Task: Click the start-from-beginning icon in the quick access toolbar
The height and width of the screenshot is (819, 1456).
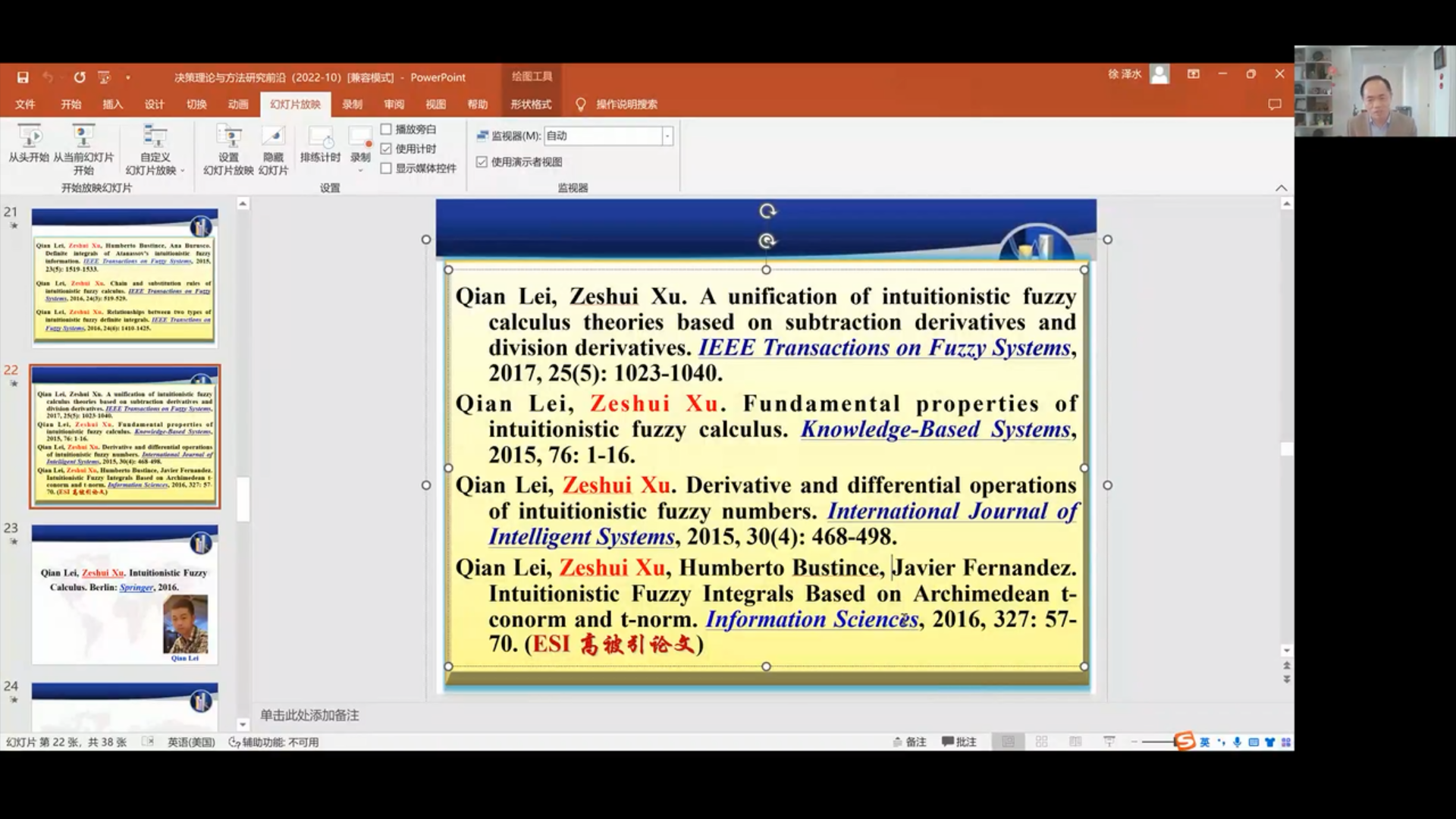Action: pyautogui.click(x=104, y=77)
